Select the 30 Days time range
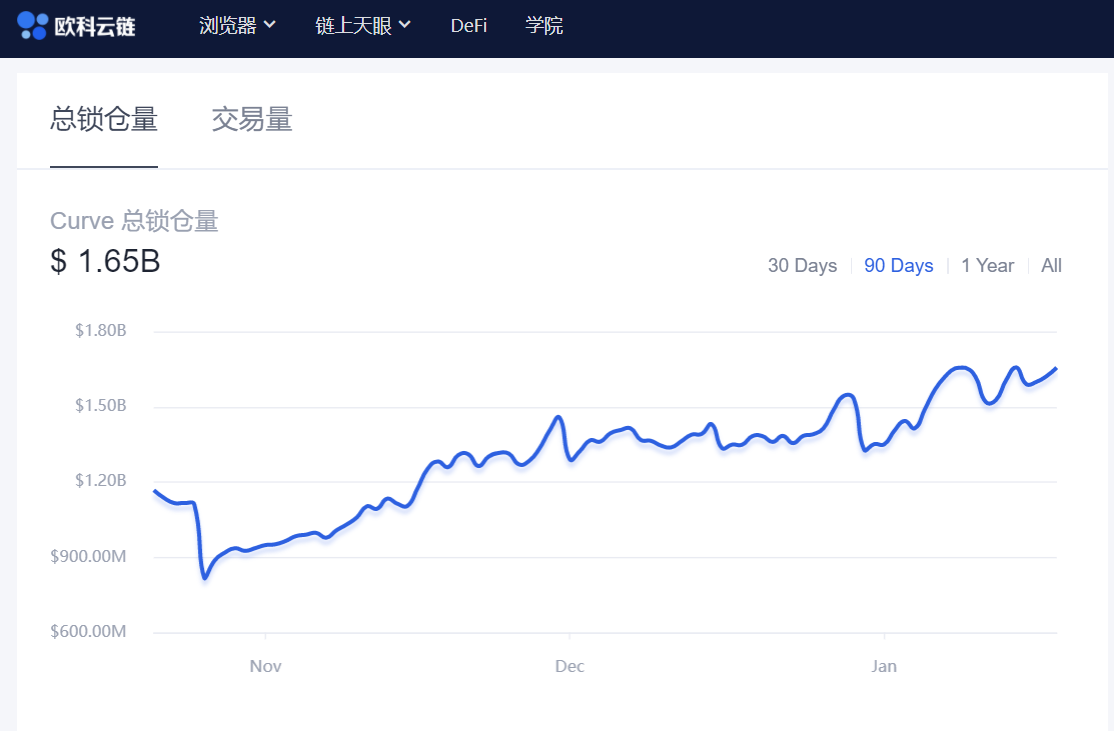This screenshot has width=1114, height=731. [802, 266]
